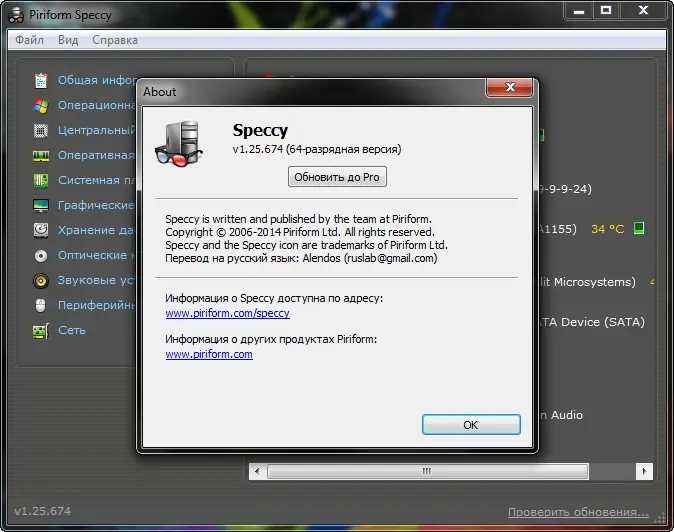Open www.piriform.com link
This screenshot has width=674, height=532.
pyautogui.click(x=209, y=354)
